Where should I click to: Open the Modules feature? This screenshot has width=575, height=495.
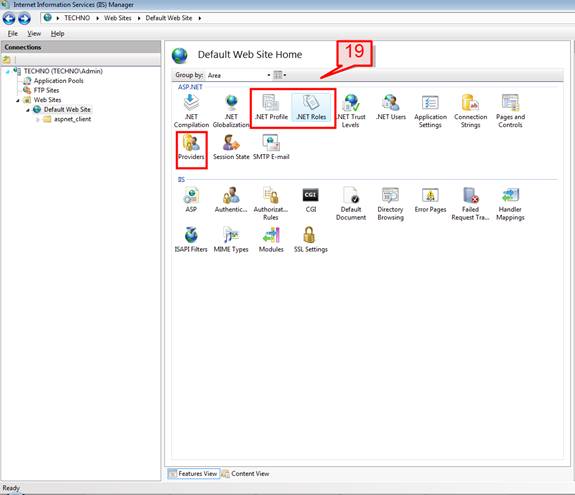(x=271, y=240)
